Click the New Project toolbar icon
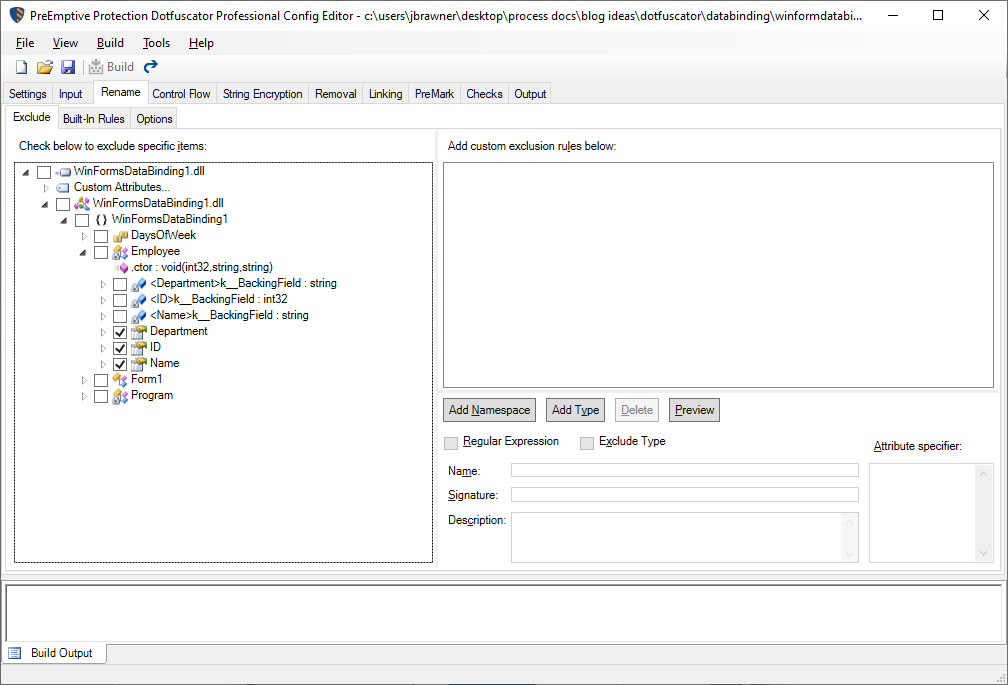Screen dimensions: 1008x685 click(x=21, y=67)
